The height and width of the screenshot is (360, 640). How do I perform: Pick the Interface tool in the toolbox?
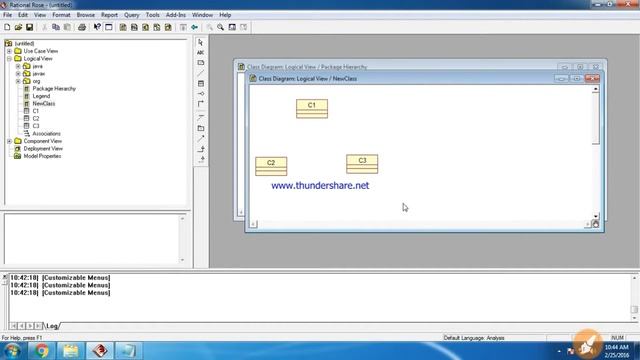point(200,93)
